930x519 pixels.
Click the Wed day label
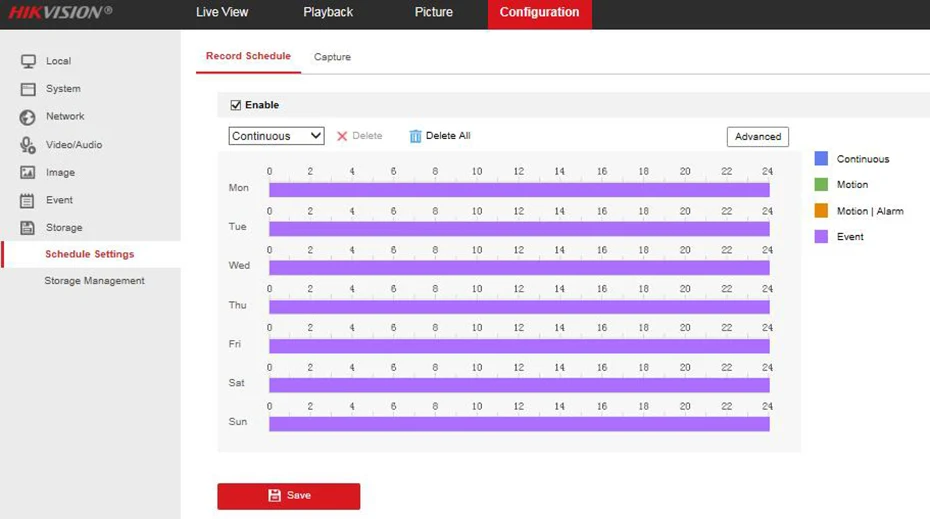click(x=239, y=265)
